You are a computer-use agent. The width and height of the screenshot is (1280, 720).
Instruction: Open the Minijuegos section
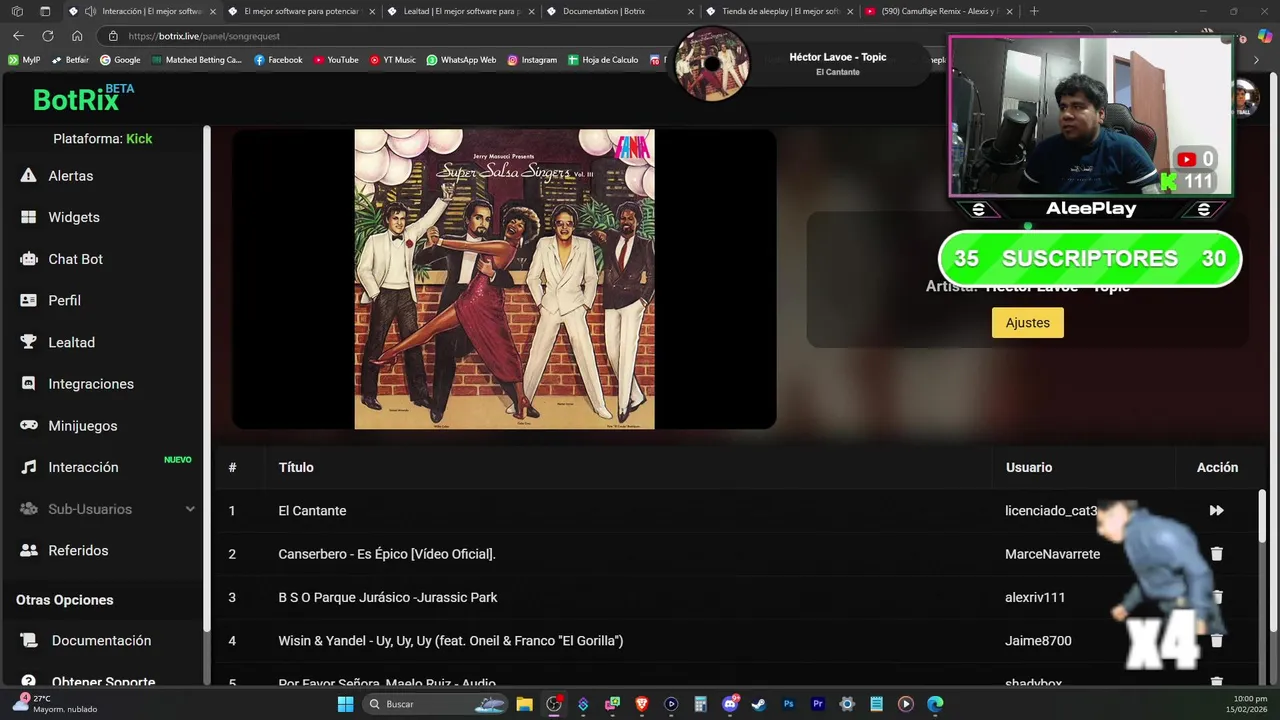pyautogui.click(x=82, y=426)
